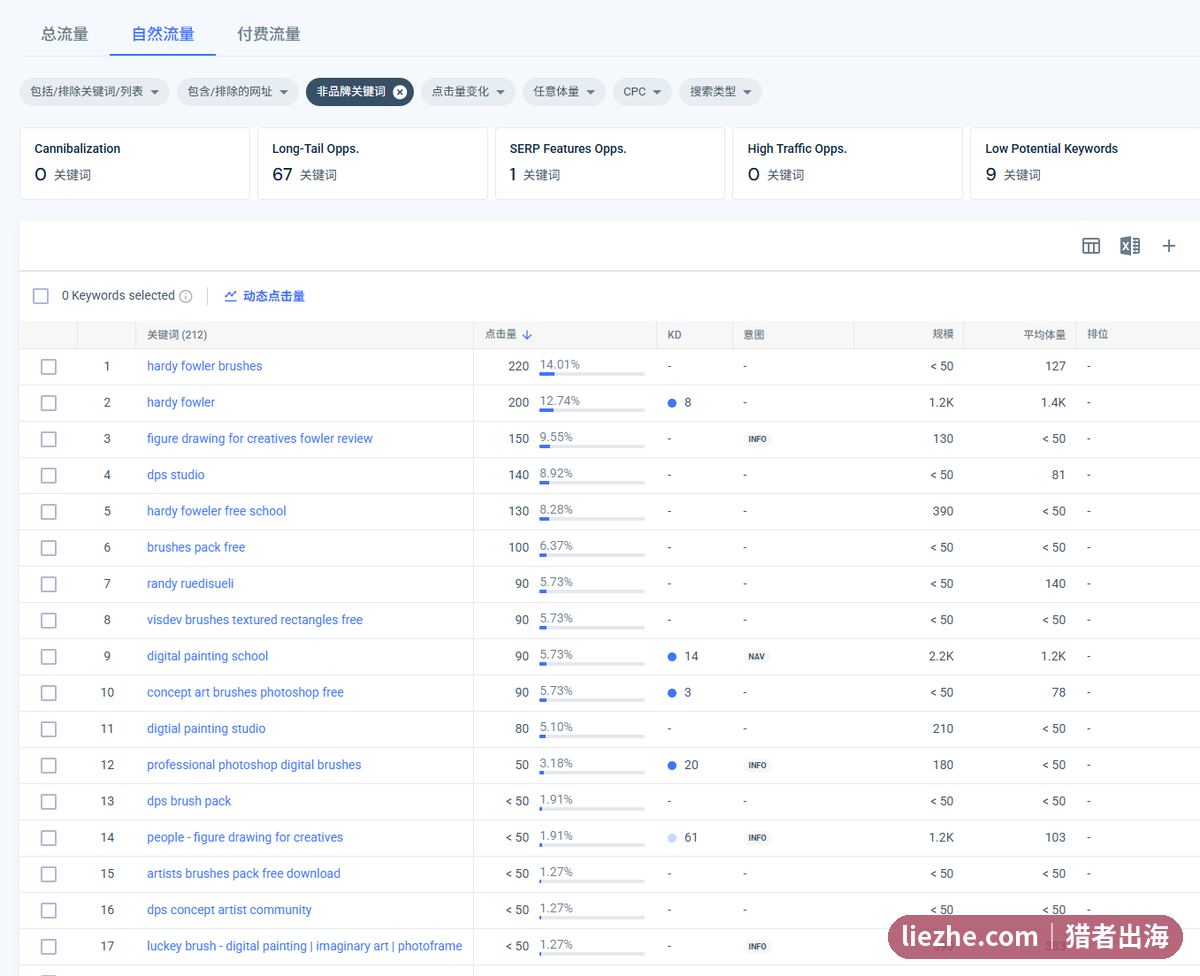Open the Long-Tail Opps. card

[372, 163]
